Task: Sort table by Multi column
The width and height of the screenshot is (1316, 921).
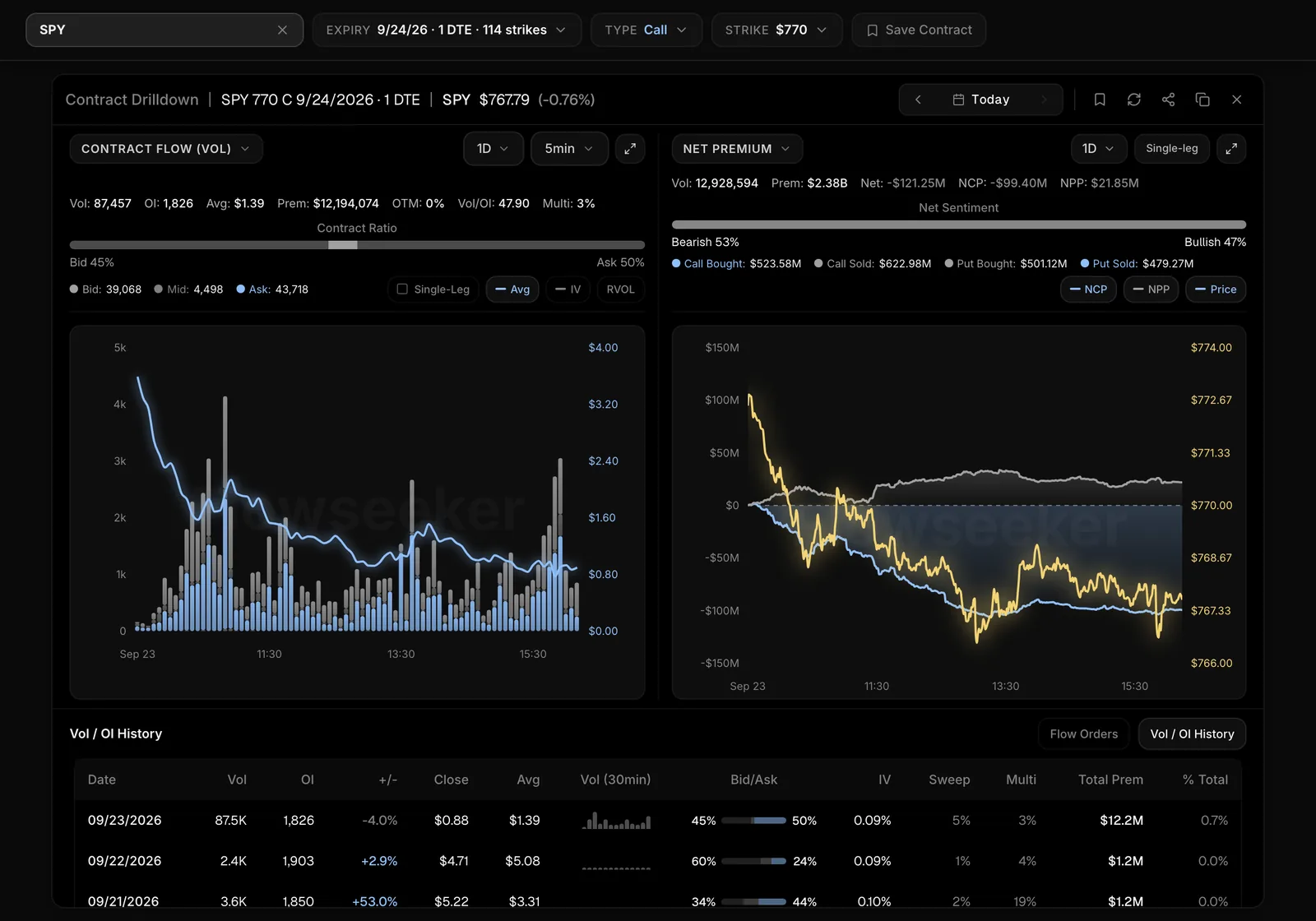Action: pos(1021,780)
